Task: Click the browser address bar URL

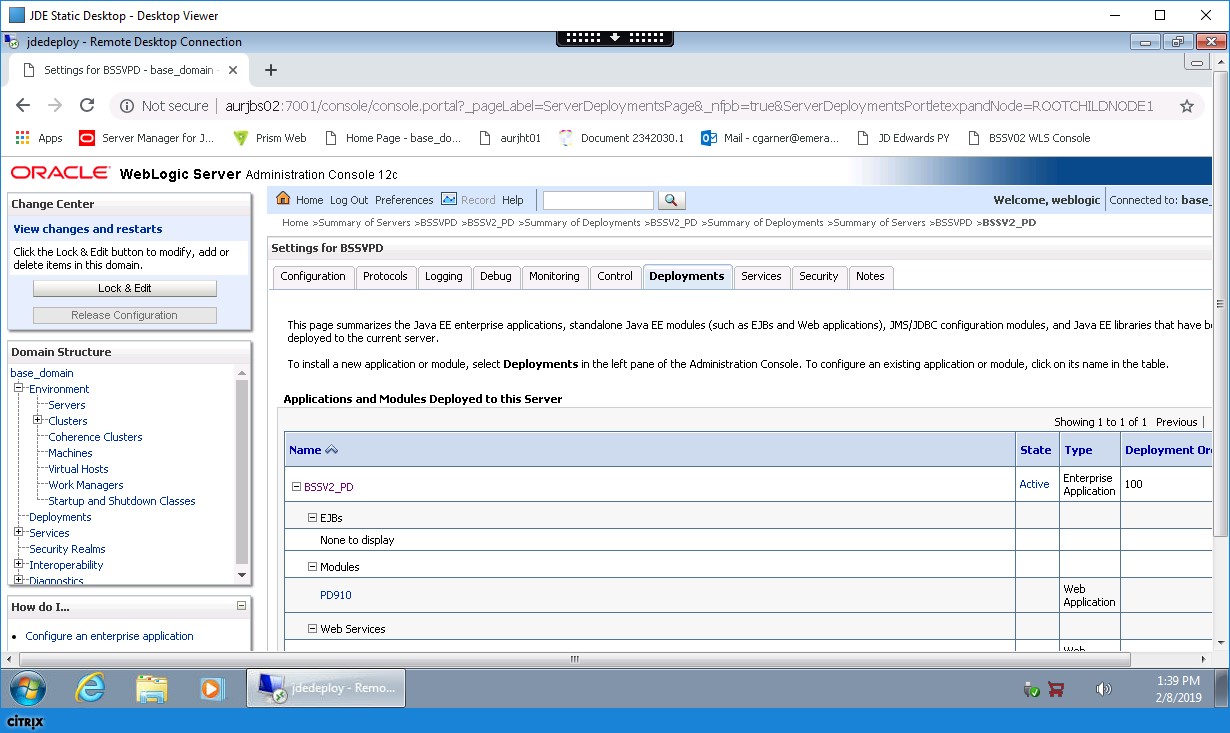Action: click(x=688, y=106)
